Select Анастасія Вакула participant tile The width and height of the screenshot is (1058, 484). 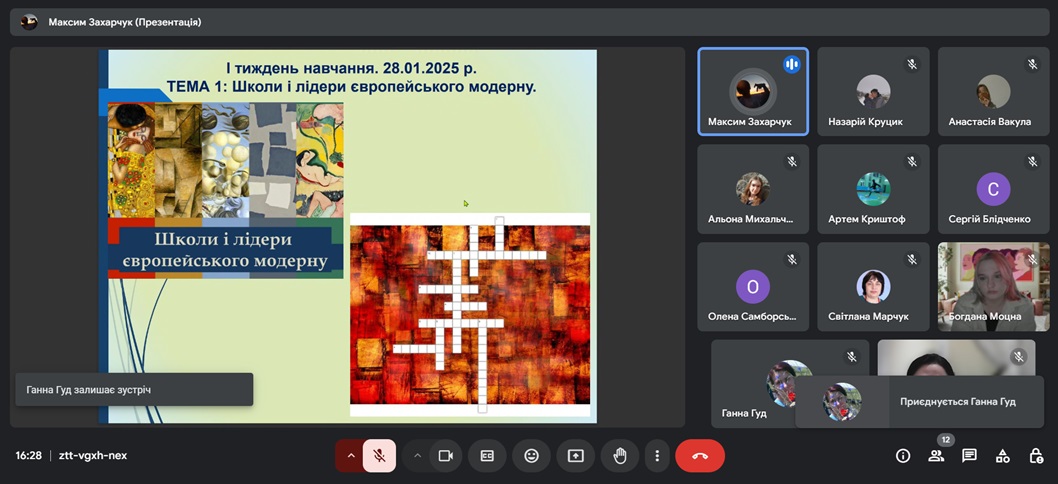(993, 91)
